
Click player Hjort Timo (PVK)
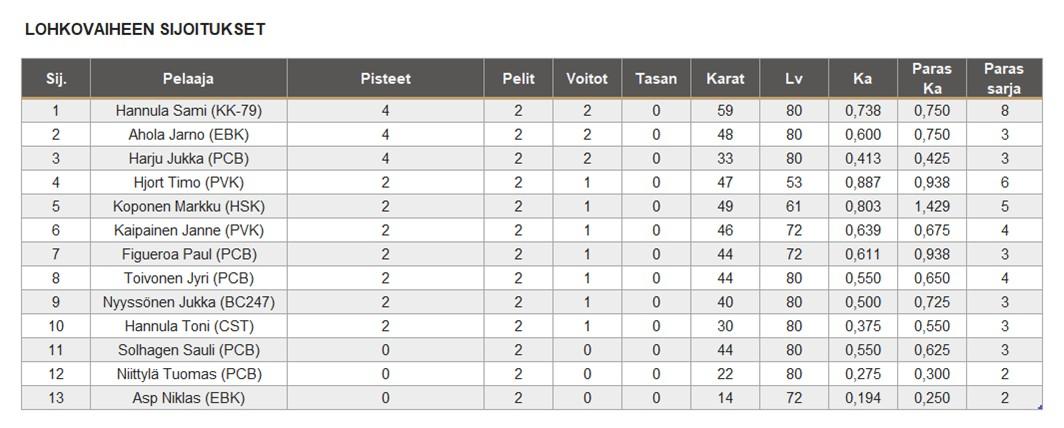point(188,183)
